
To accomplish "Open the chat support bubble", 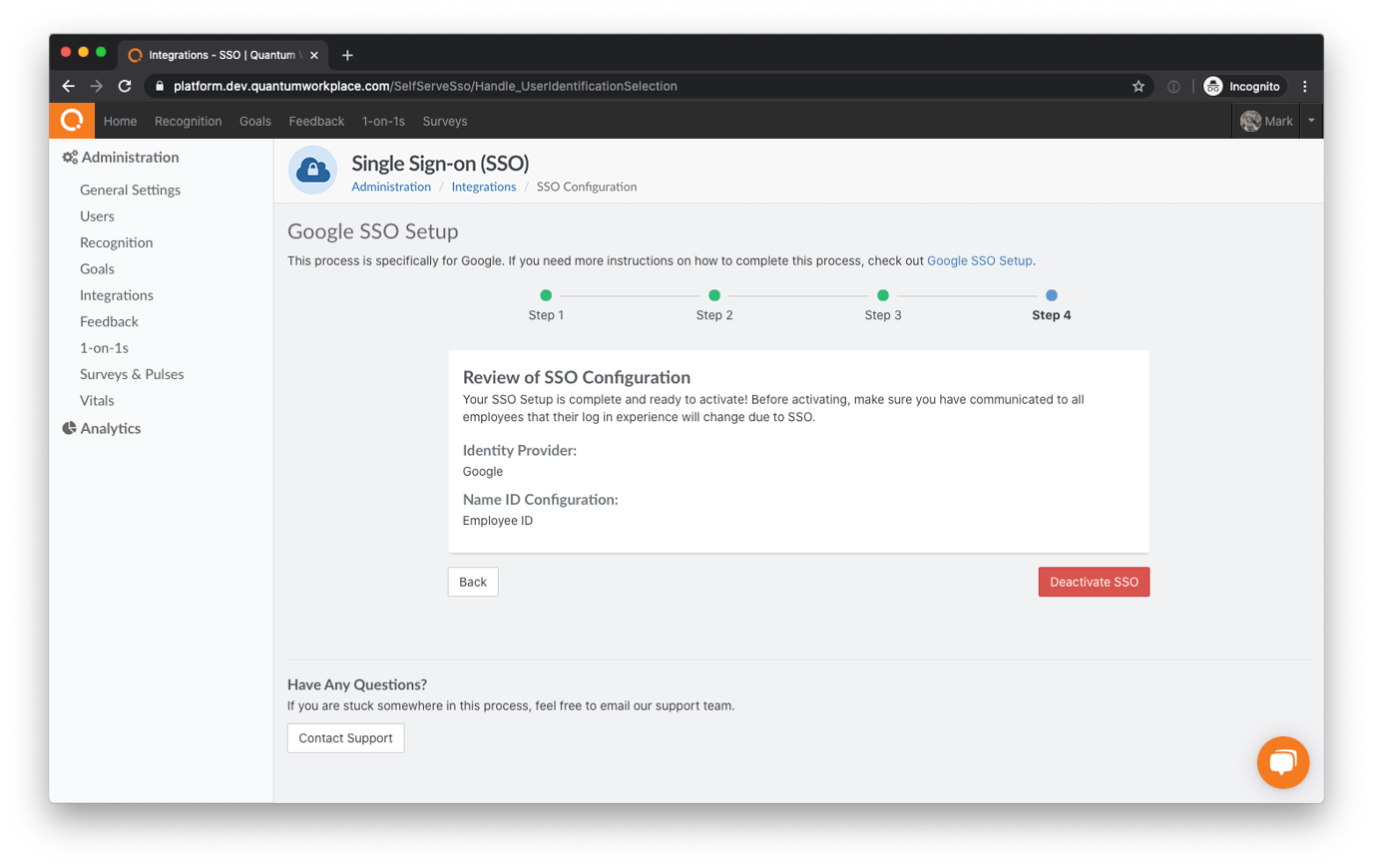I will pos(1283,762).
